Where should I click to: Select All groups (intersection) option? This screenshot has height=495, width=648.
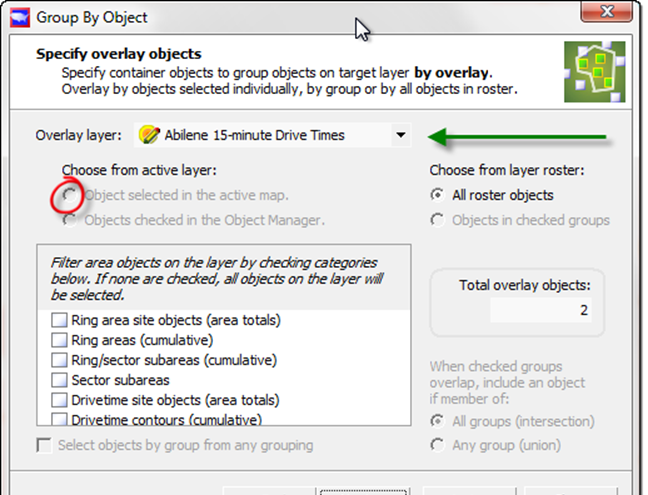(x=438, y=422)
